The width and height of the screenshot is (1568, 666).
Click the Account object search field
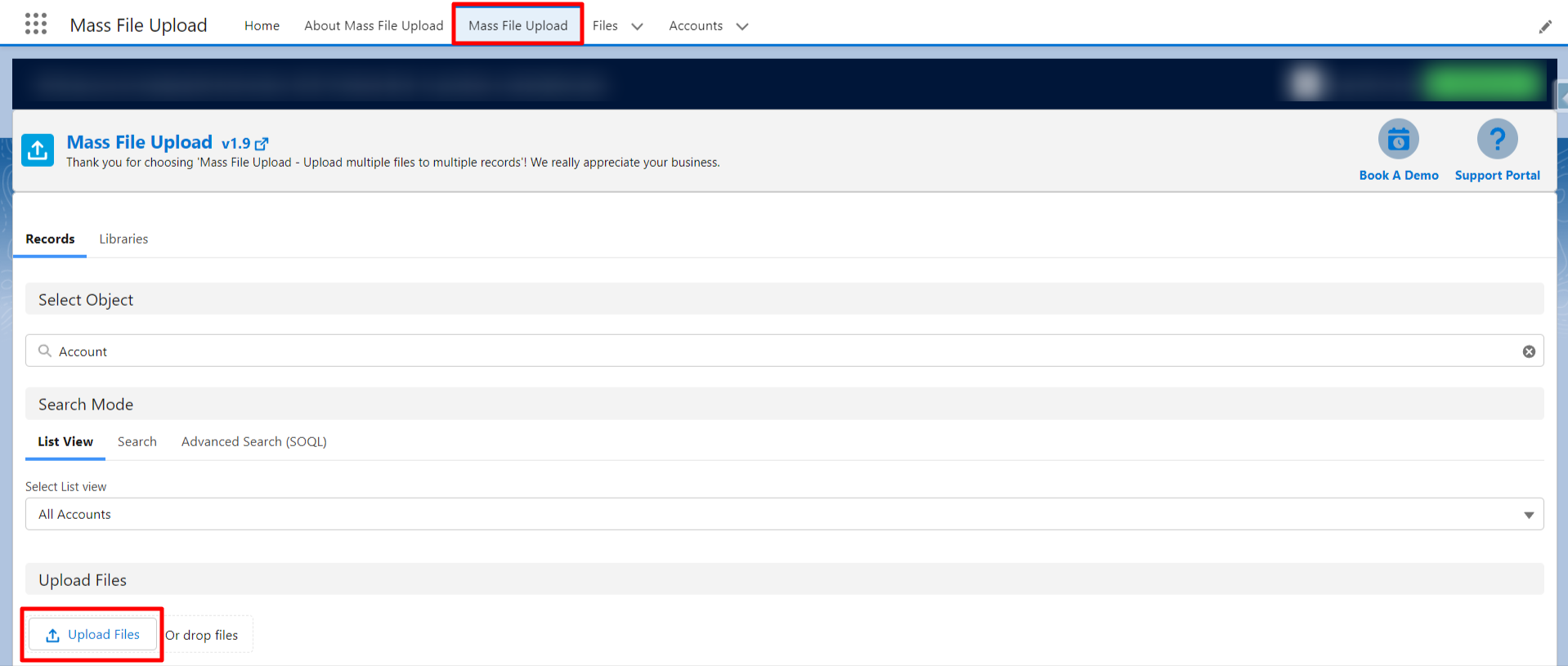(x=784, y=351)
